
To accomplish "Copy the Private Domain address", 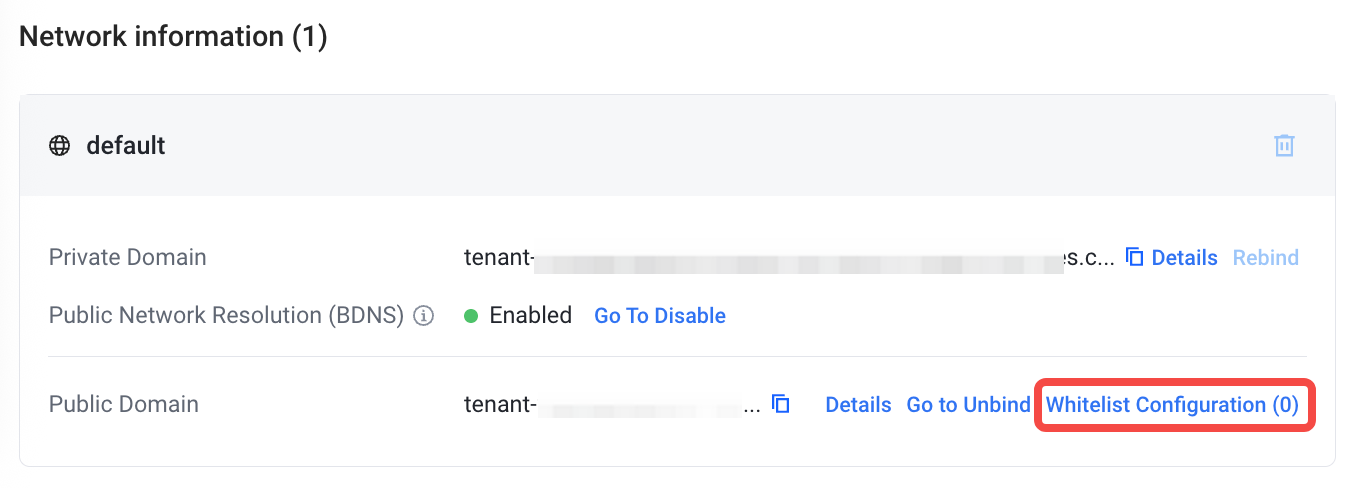I will (1134, 258).
